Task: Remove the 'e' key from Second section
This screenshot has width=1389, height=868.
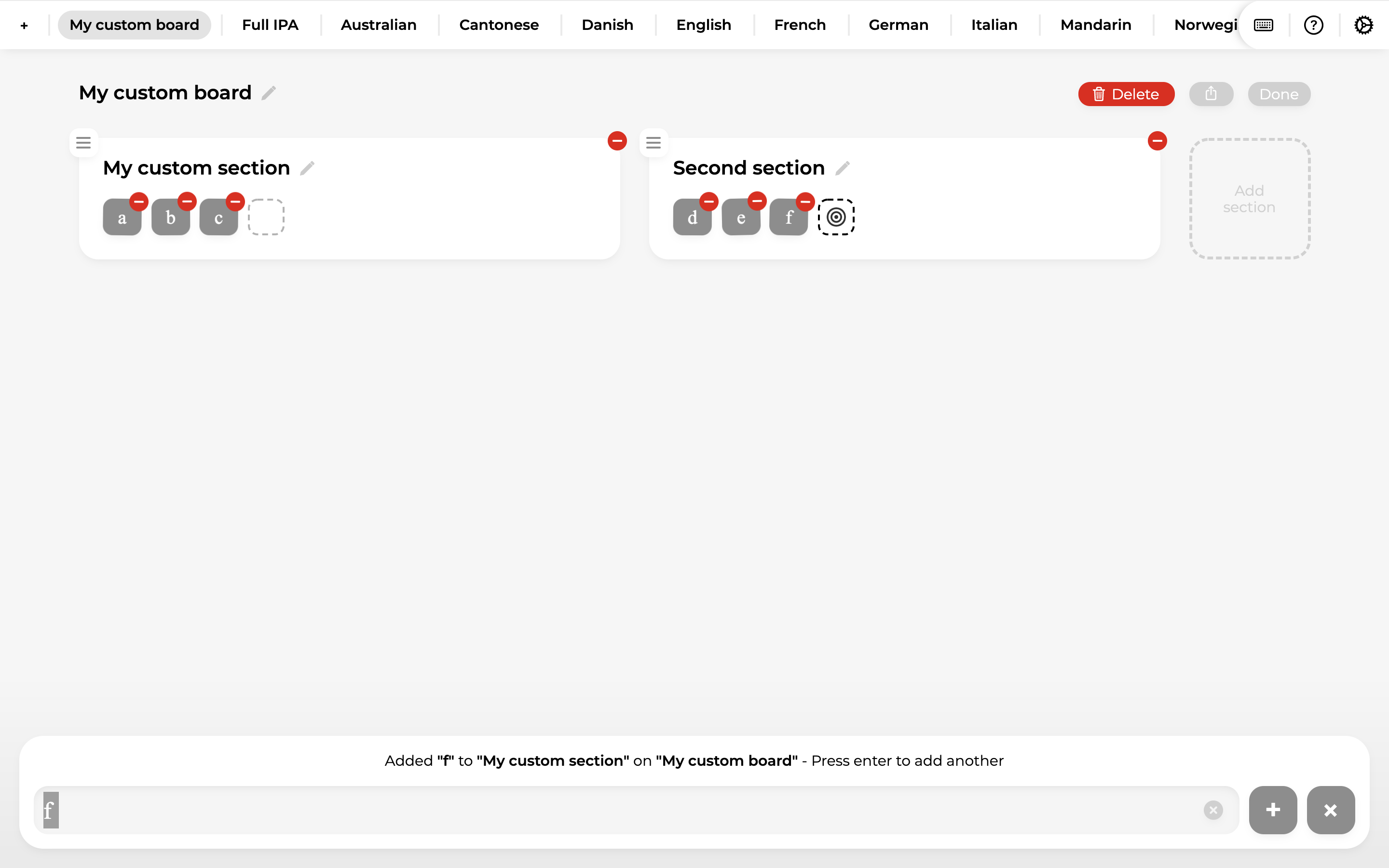Action: point(757,202)
